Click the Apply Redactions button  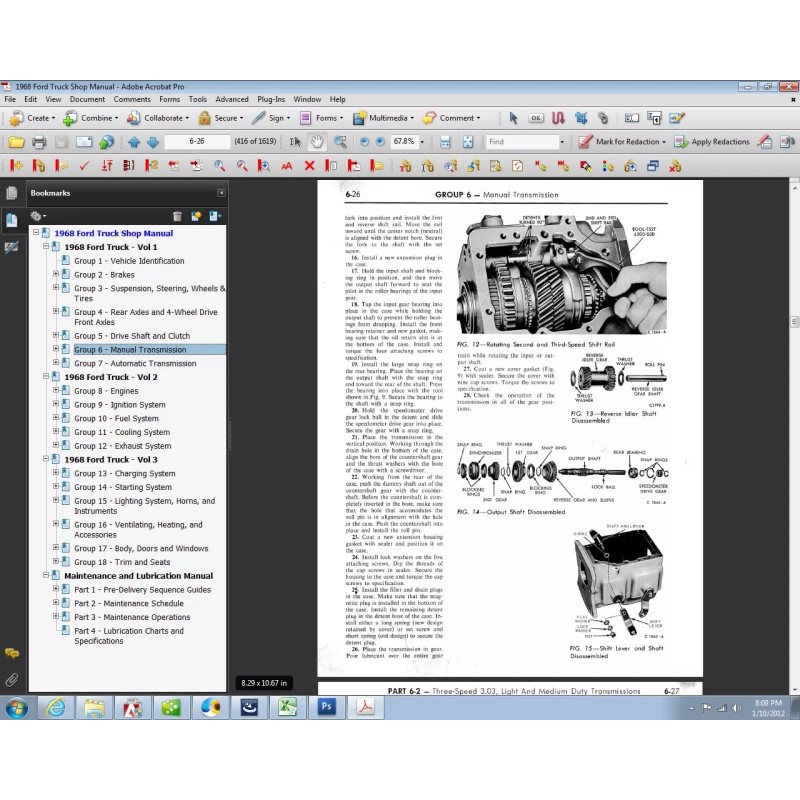tap(713, 142)
